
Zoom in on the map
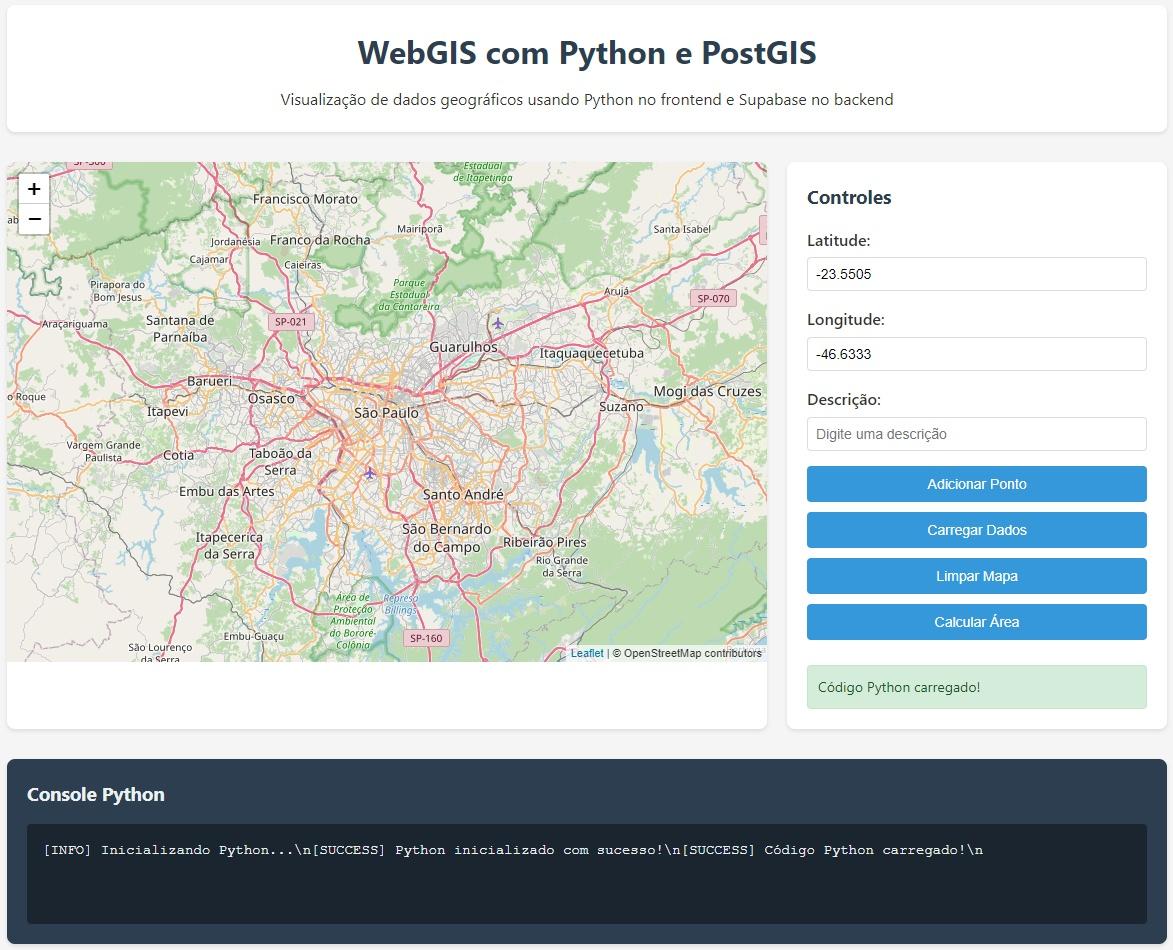[34, 189]
